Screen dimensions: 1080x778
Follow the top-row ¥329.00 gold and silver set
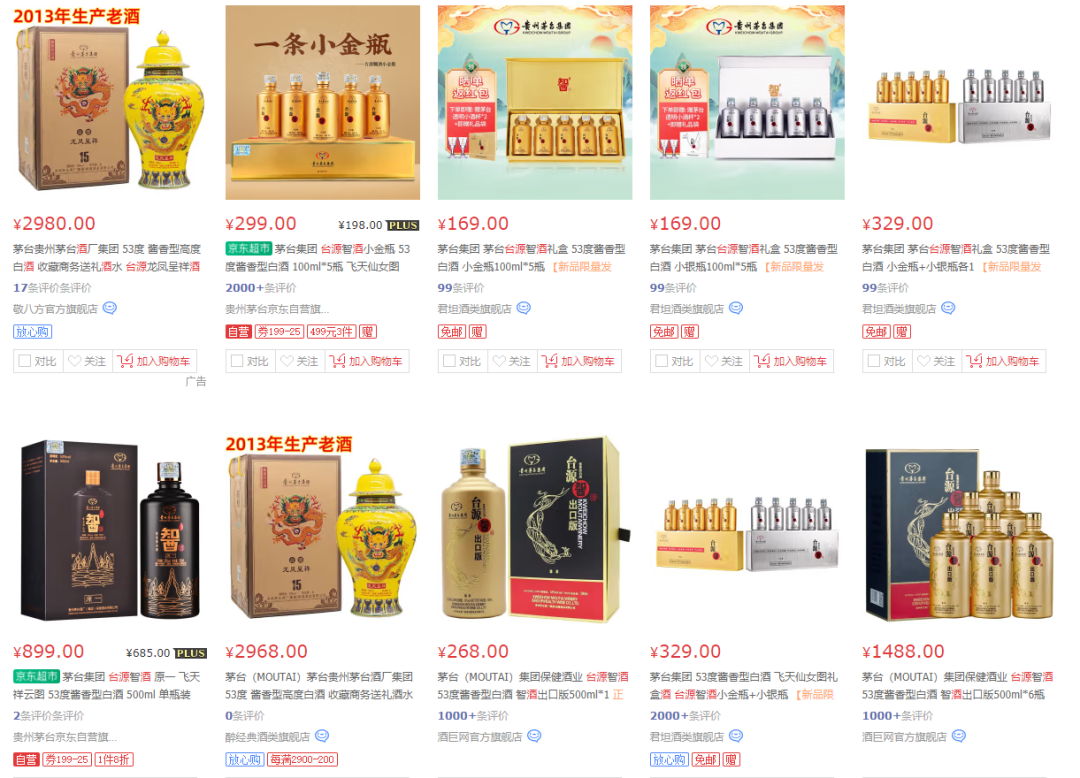(x=935, y=361)
